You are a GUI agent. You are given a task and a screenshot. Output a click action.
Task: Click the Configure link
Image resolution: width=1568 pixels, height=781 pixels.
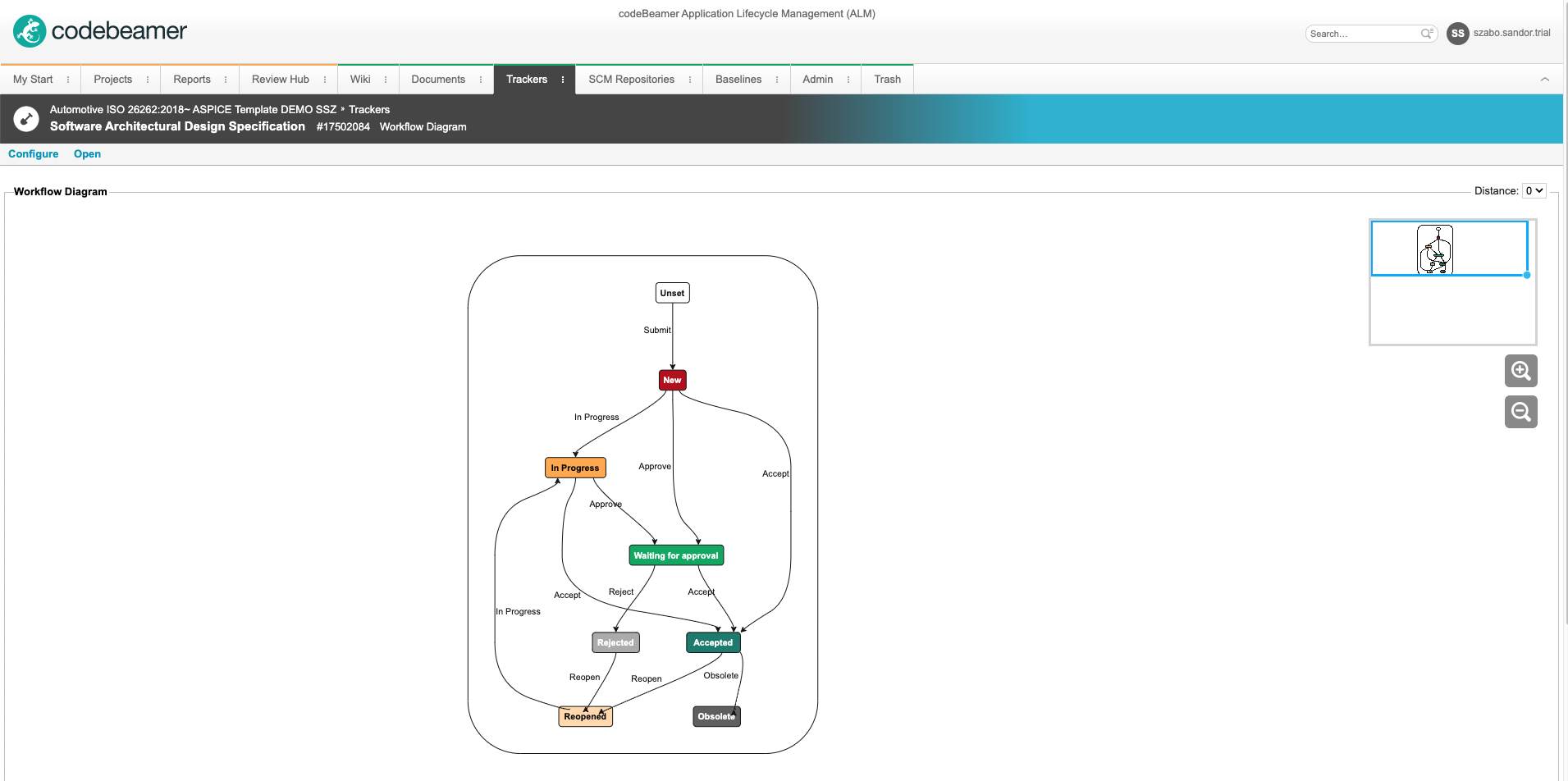tap(34, 154)
